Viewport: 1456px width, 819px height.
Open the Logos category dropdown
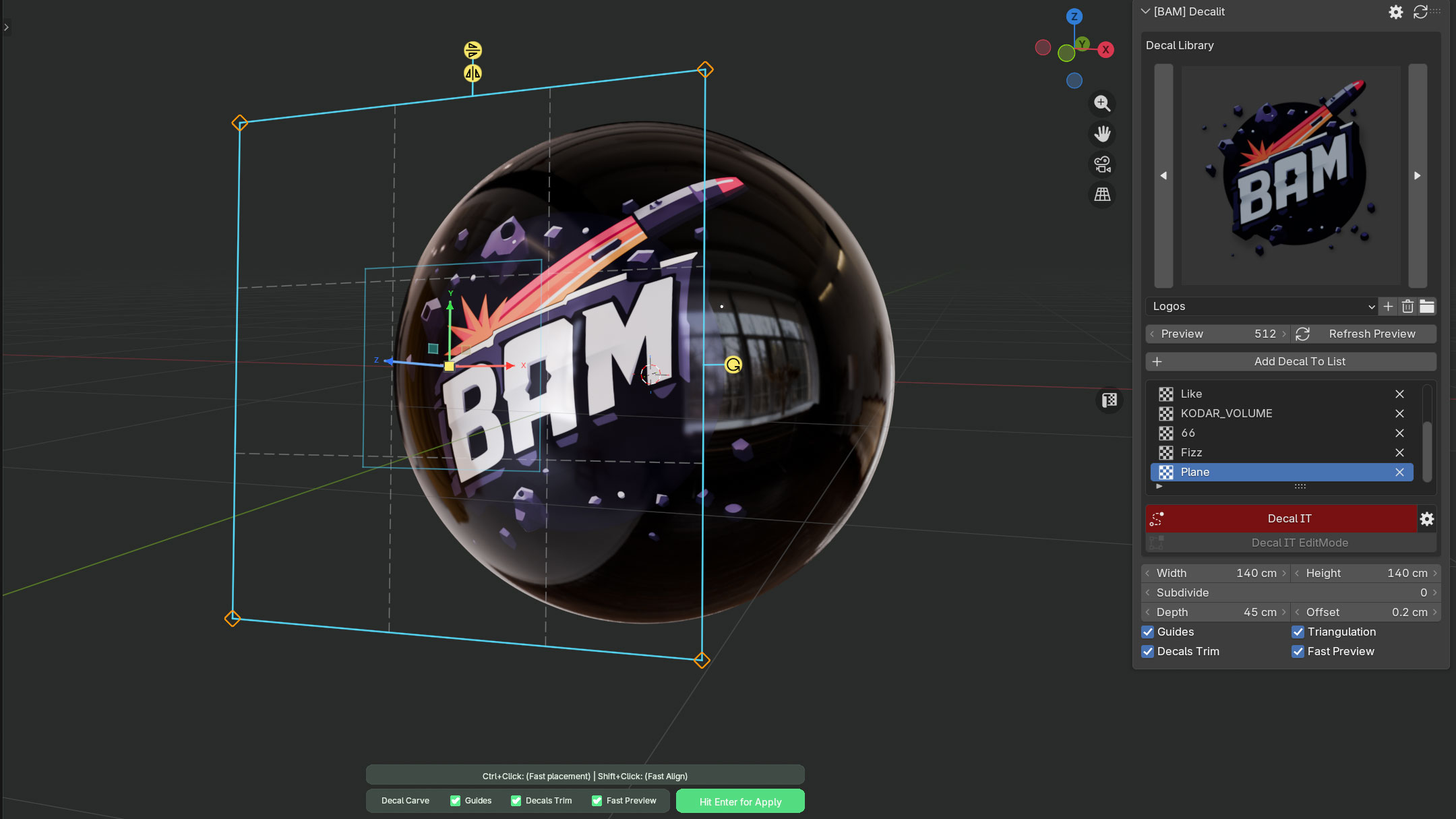1261,307
